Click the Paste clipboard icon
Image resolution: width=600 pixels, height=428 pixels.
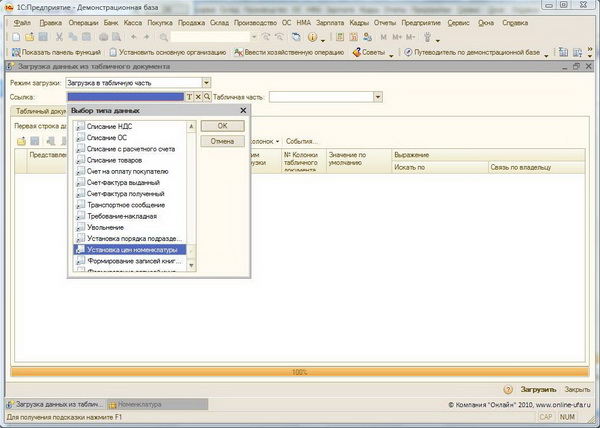tap(86, 37)
